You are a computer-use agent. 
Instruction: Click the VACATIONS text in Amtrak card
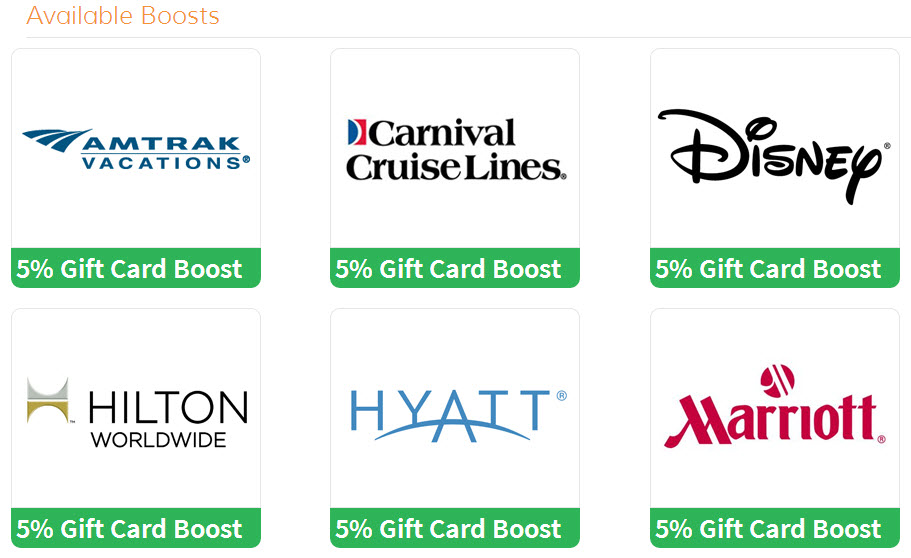tap(163, 162)
